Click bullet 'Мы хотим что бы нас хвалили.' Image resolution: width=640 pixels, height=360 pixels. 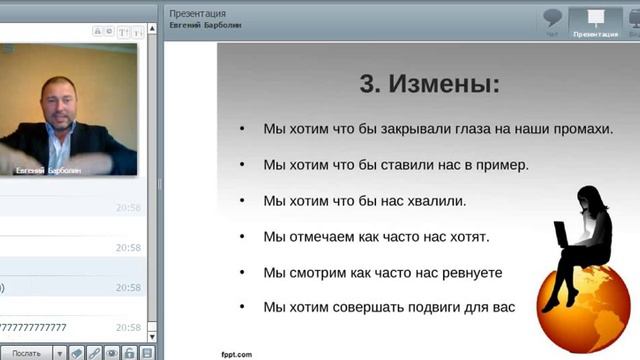click(364, 201)
